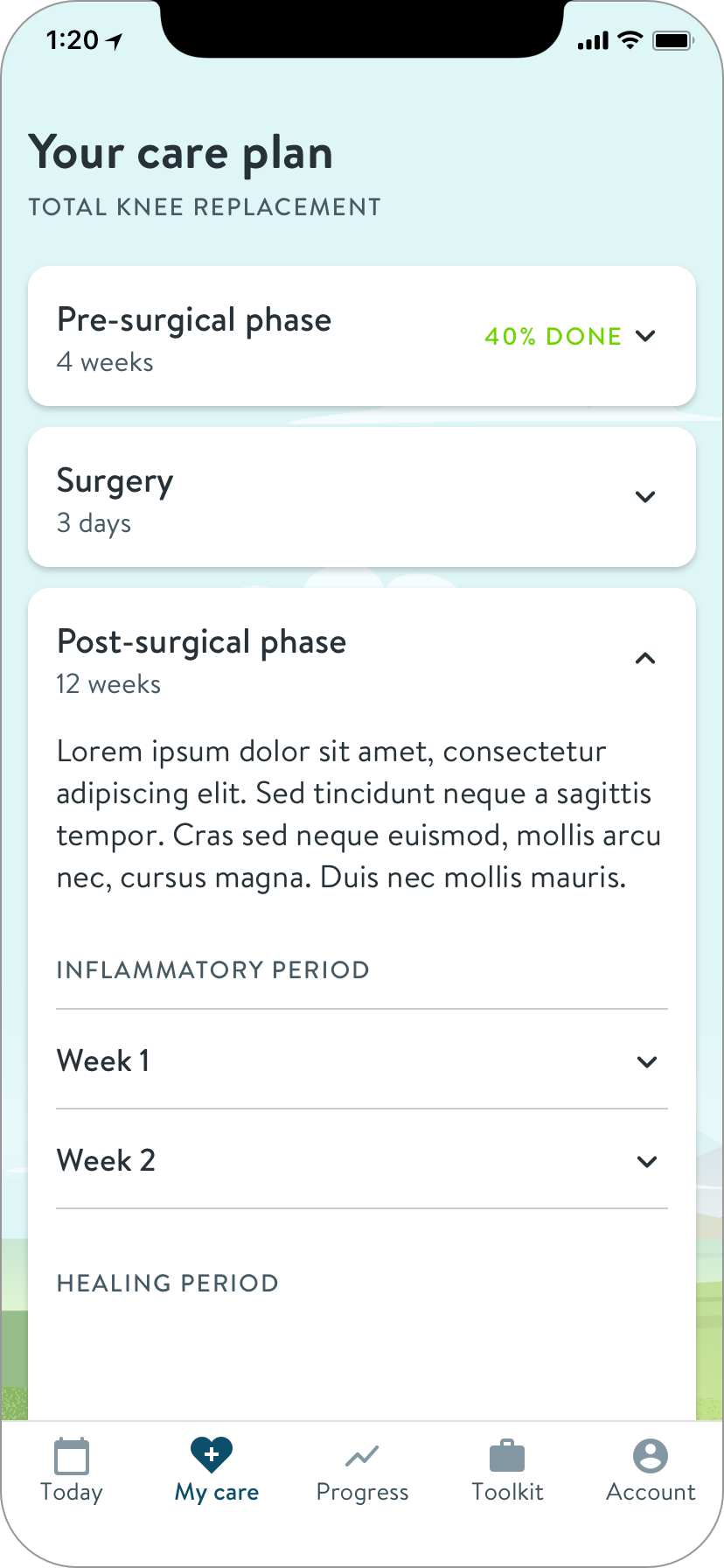Expand the Week 2 chevron
This screenshot has width=724, height=1568.
click(x=647, y=1162)
